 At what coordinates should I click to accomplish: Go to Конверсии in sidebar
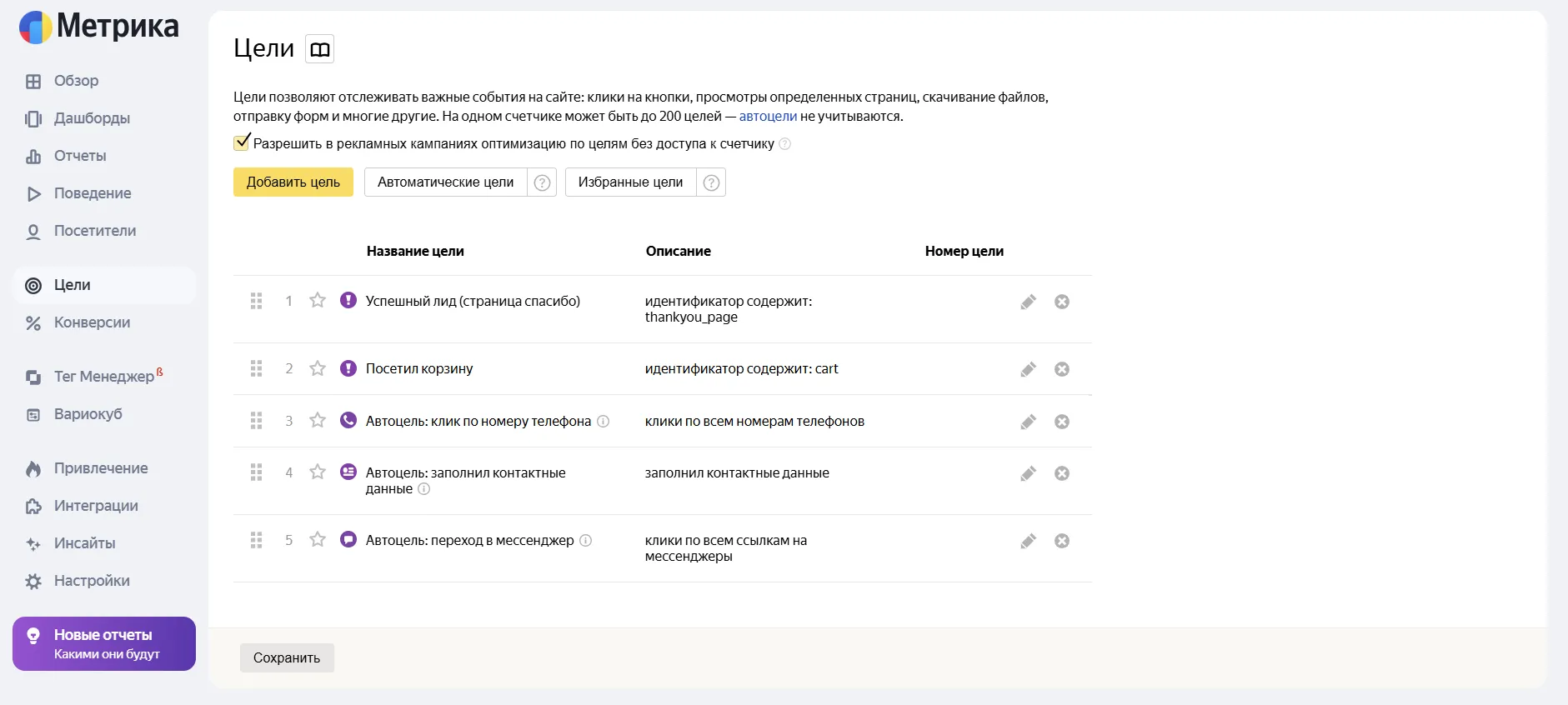pos(92,322)
